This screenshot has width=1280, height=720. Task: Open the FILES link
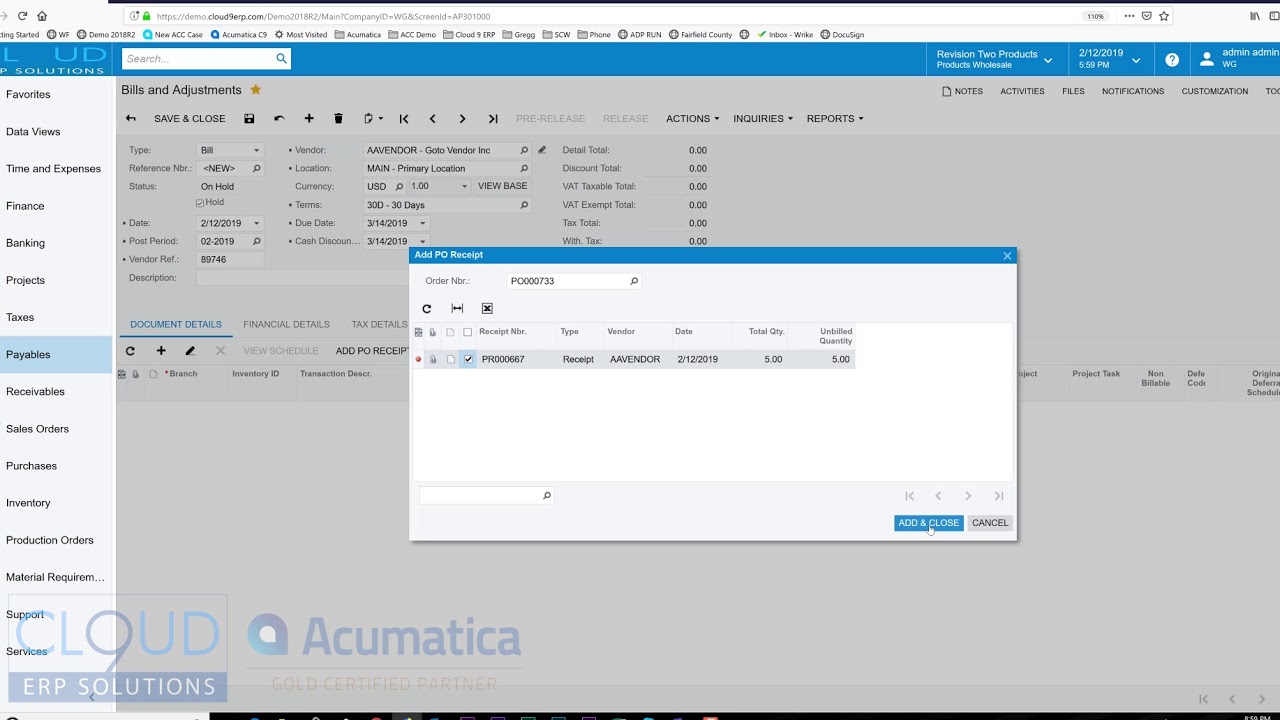click(x=1073, y=91)
